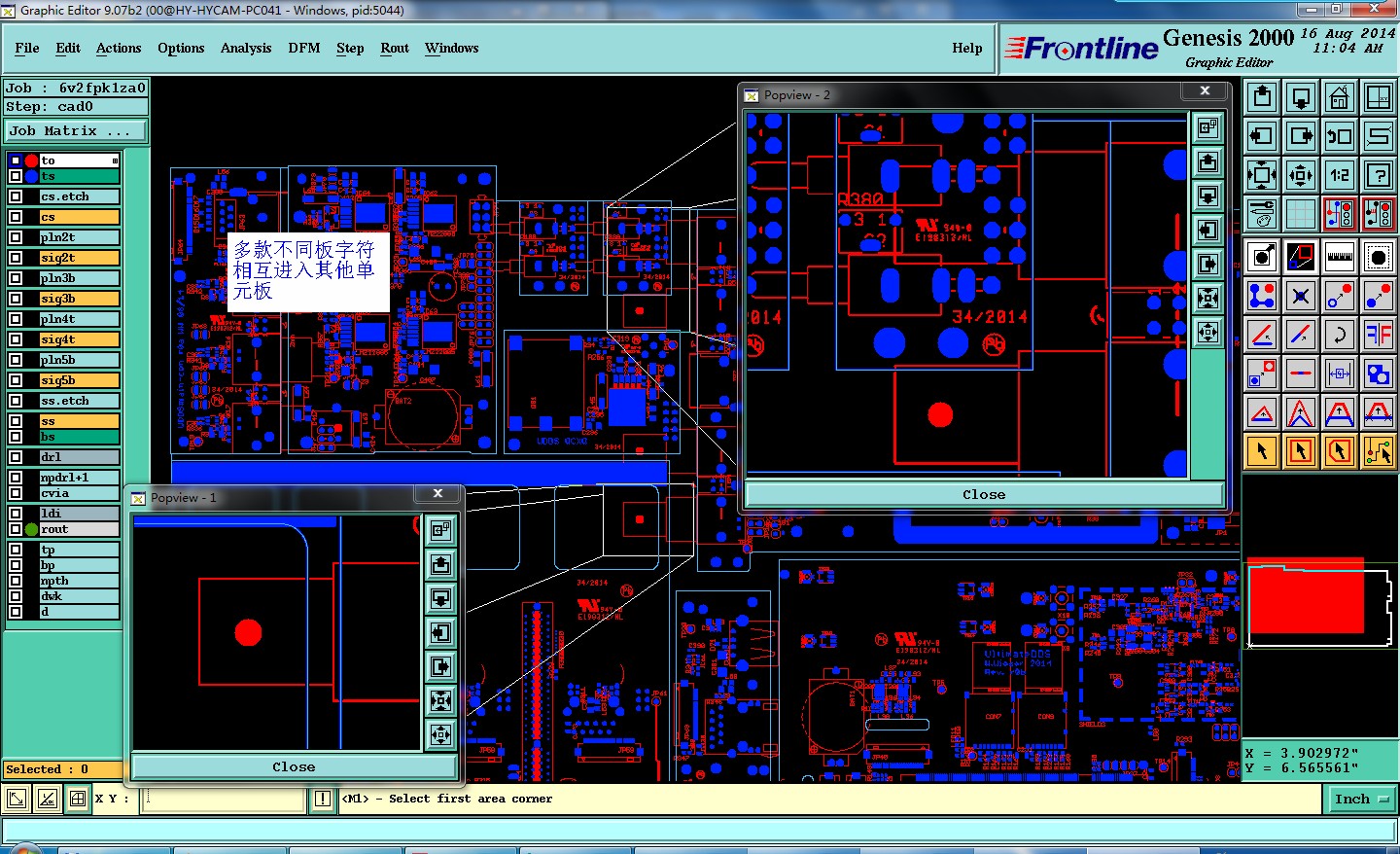Viewport: 1400px width, 854px height.
Task: Click Close button in Popview - 1
Action: pos(294,767)
